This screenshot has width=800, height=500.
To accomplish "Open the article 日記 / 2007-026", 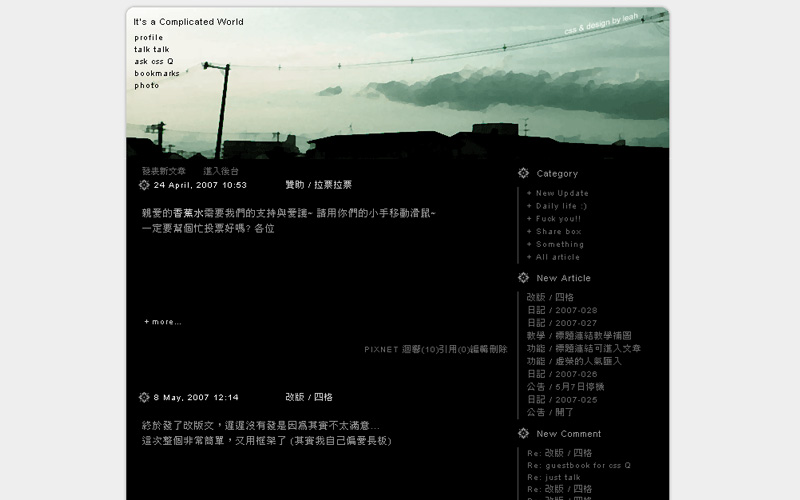I will coord(562,374).
